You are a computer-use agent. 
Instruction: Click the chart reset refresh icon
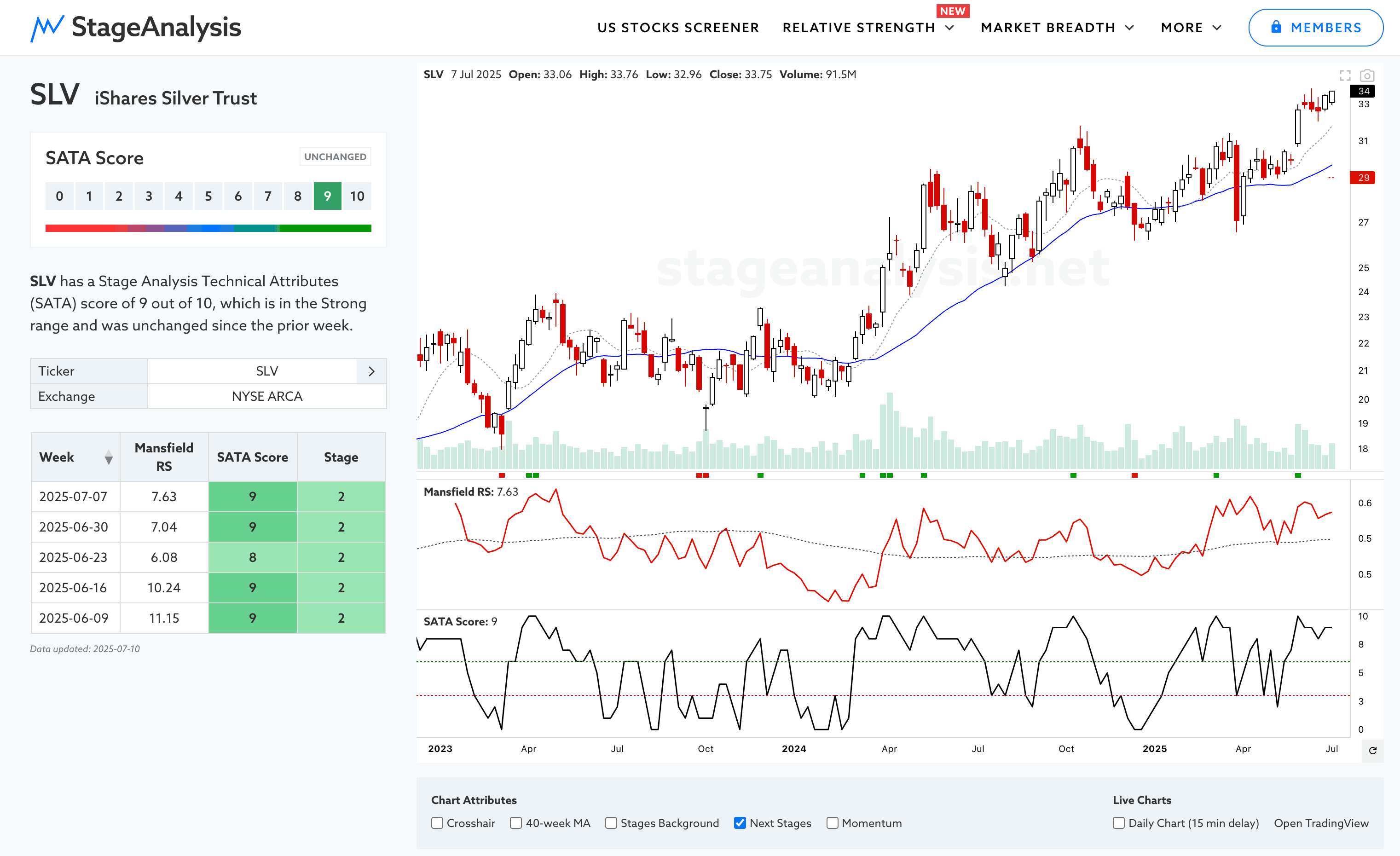pos(1373,750)
